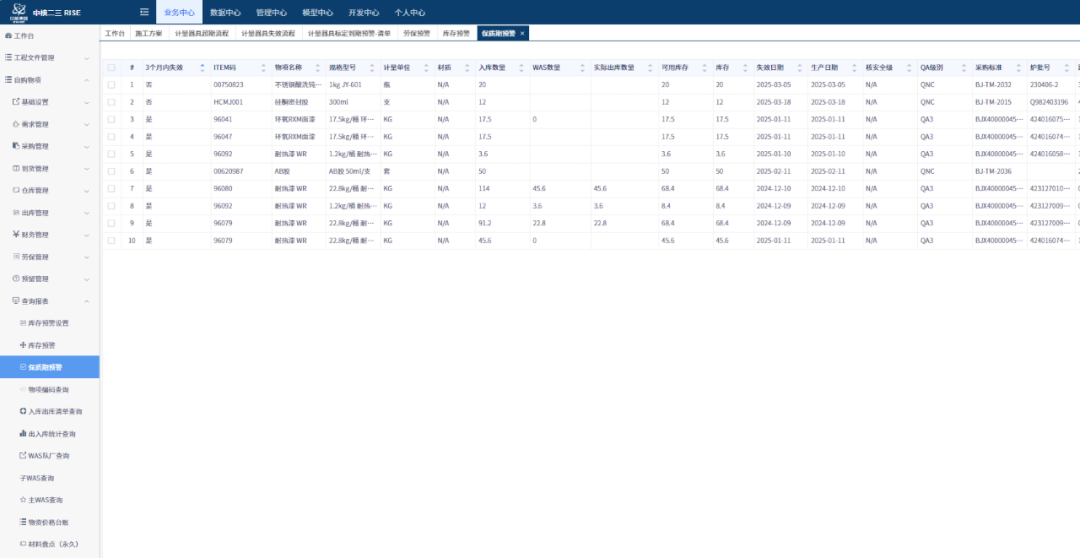Click the 出入库统计查询 bar chart icon

[x=23, y=434]
